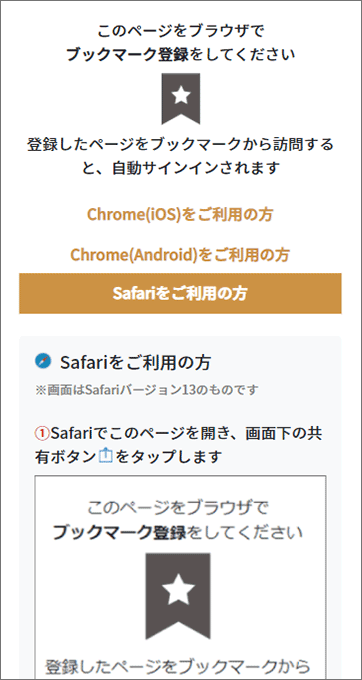Viewport: 362px width, 680px height.
Task: Click the Safariをご利用の方 section heading
Action: 135,363
